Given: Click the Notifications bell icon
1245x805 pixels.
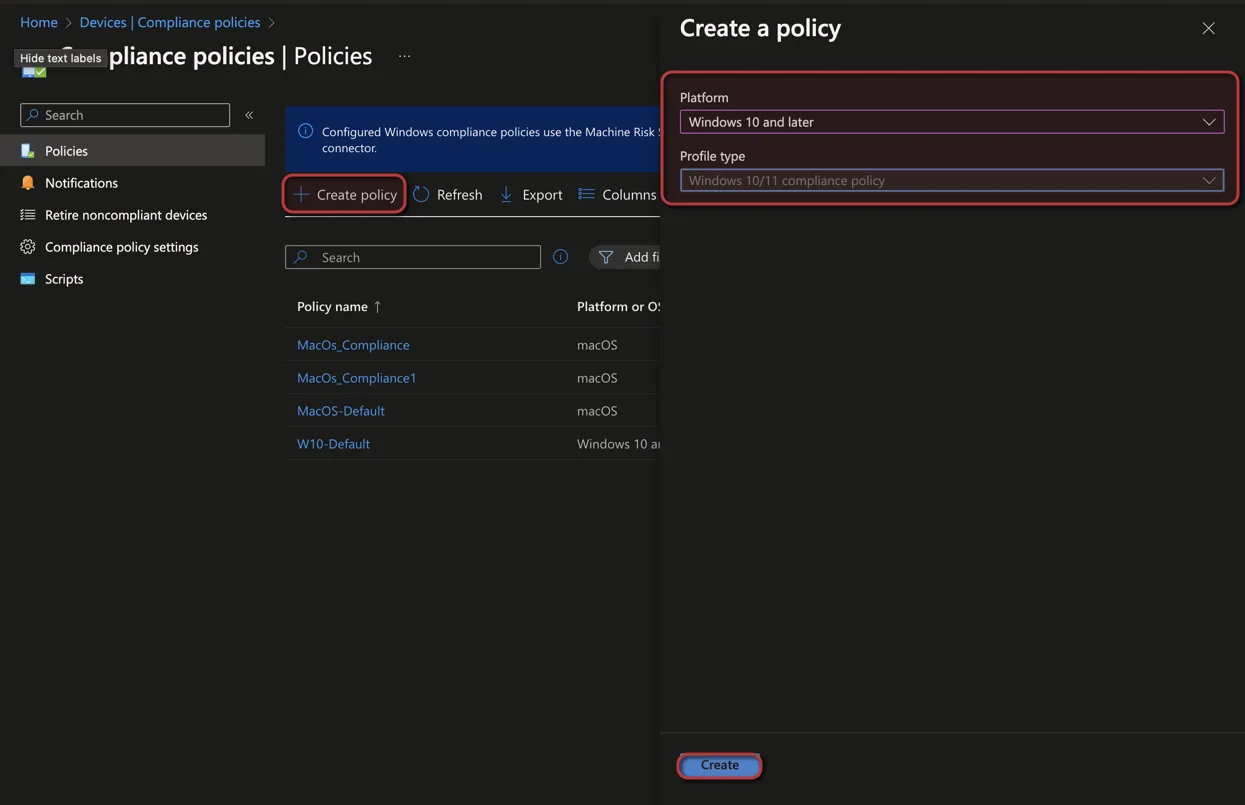Looking at the screenshot, I should click(x=28, y=183).
